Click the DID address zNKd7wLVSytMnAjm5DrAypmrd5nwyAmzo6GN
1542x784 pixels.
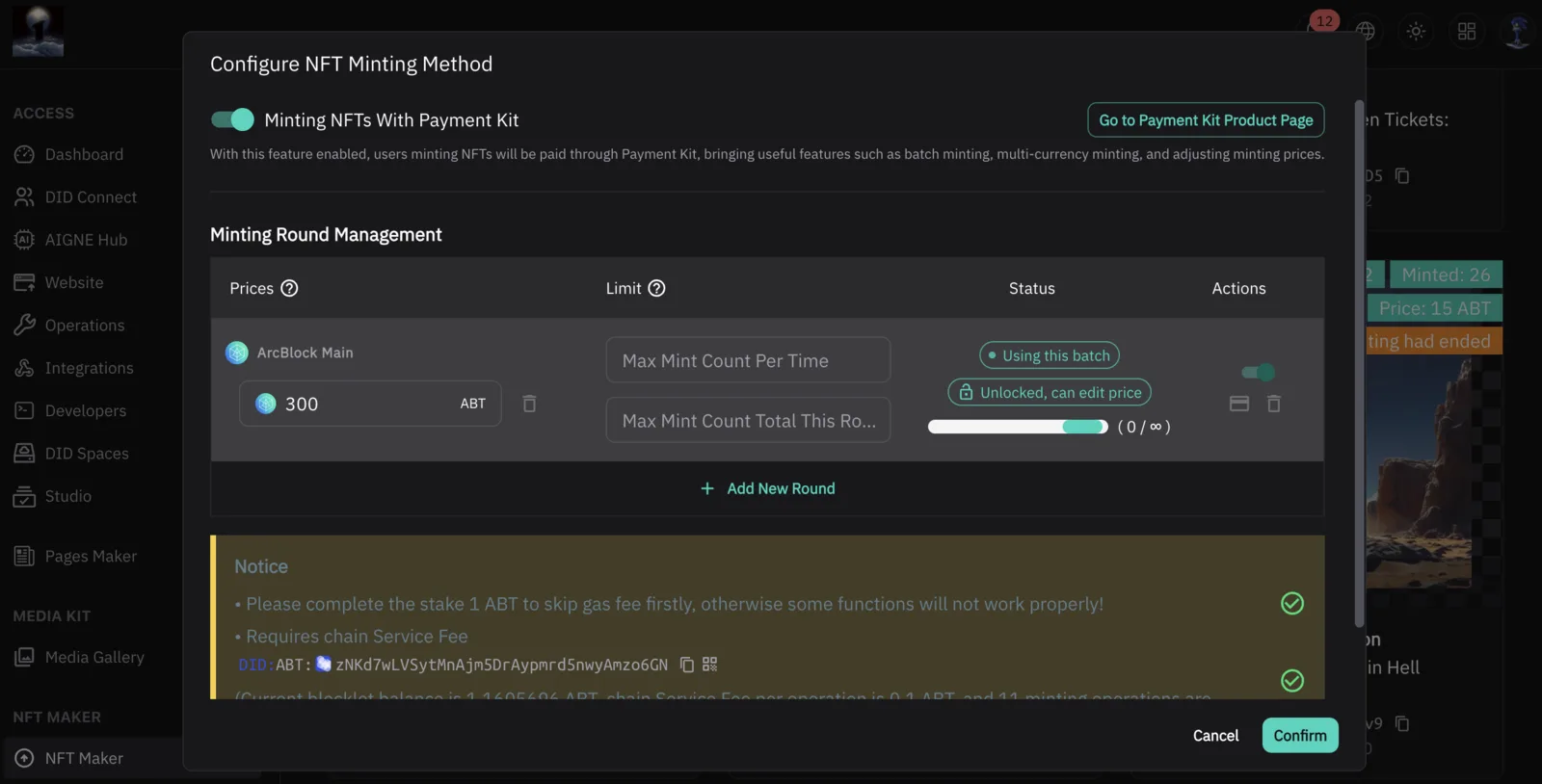click(501, 665)
